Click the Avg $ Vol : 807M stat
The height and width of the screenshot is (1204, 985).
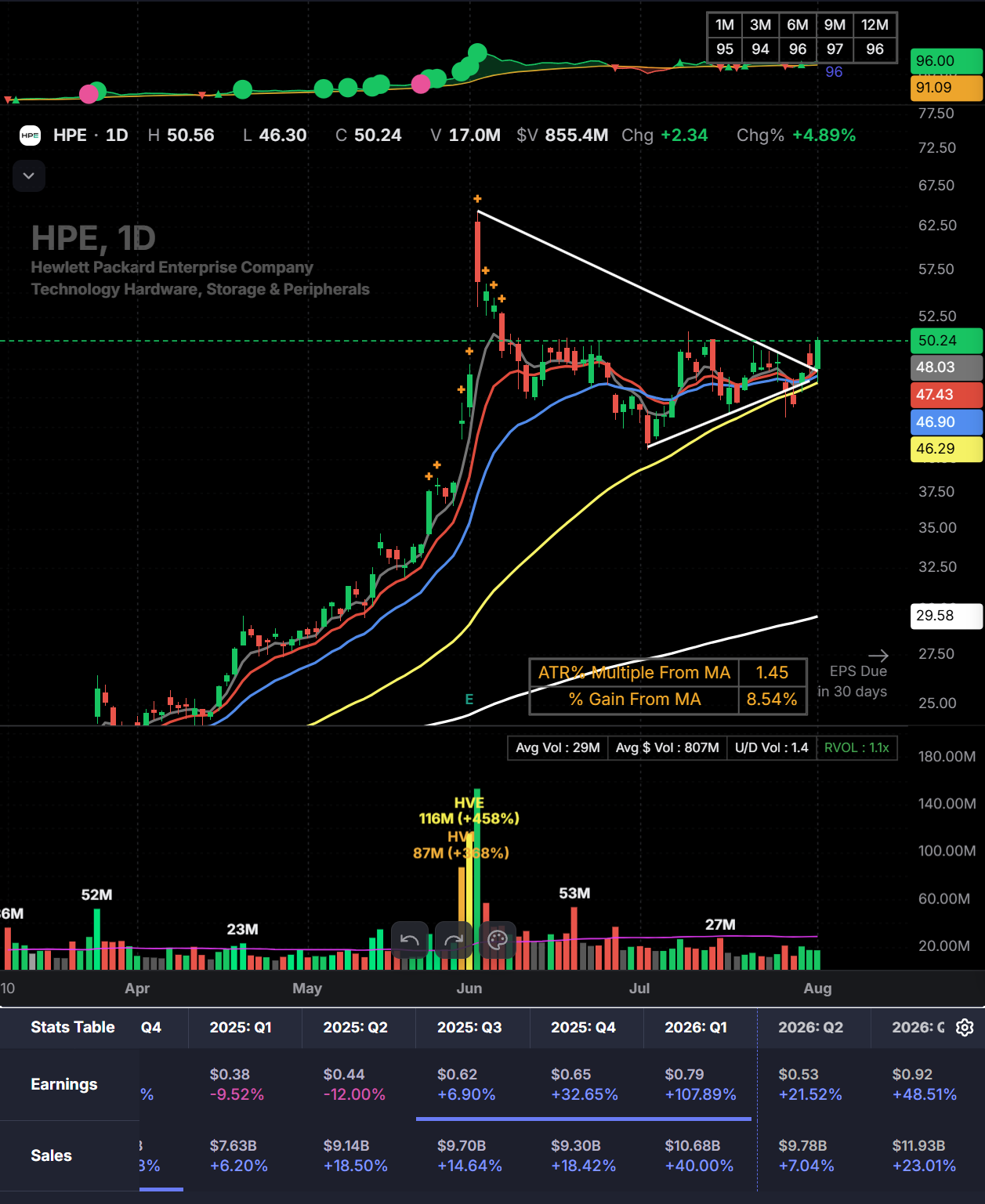(668, 748)
